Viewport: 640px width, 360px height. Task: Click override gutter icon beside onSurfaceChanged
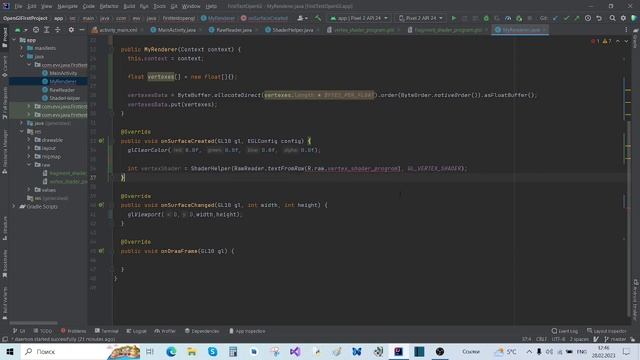(101, 205)
